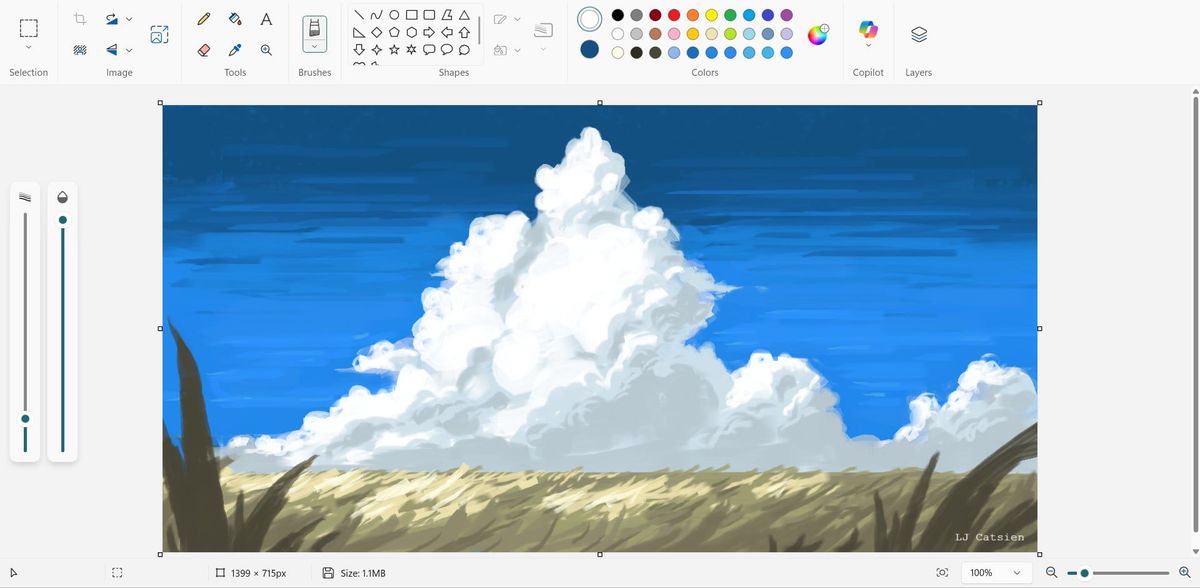Select the Eraser tool
The image size is (1200, 588).
(x=204, y=49)
